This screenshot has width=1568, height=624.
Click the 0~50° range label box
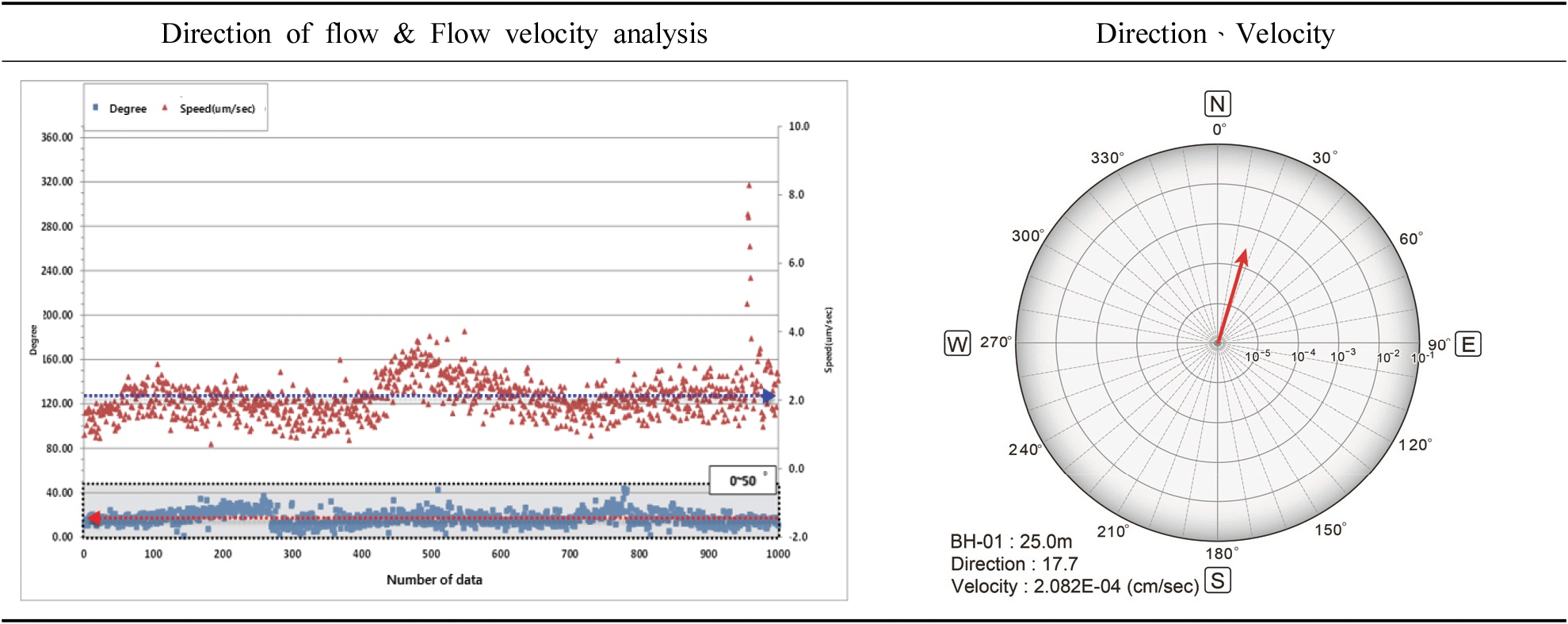(742, 480)
